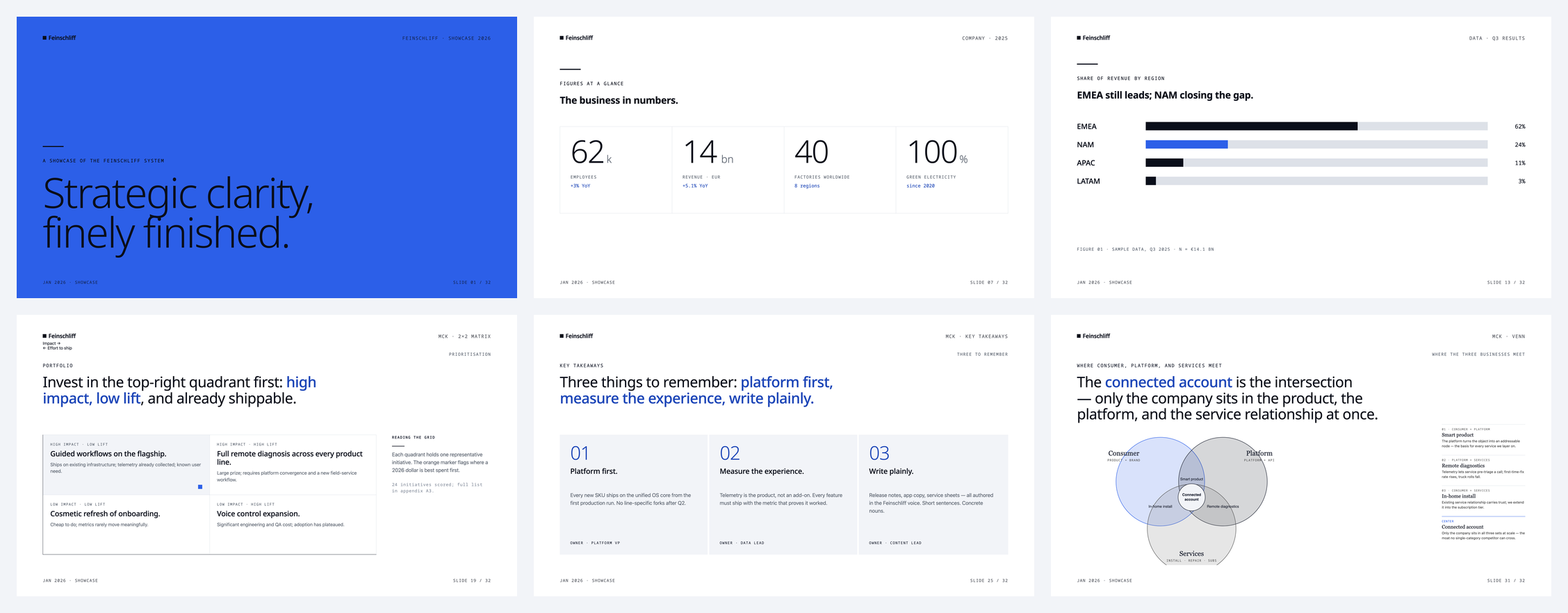
Task: Click the EMEA 62% revenue bar
Action: point(1251,126)
